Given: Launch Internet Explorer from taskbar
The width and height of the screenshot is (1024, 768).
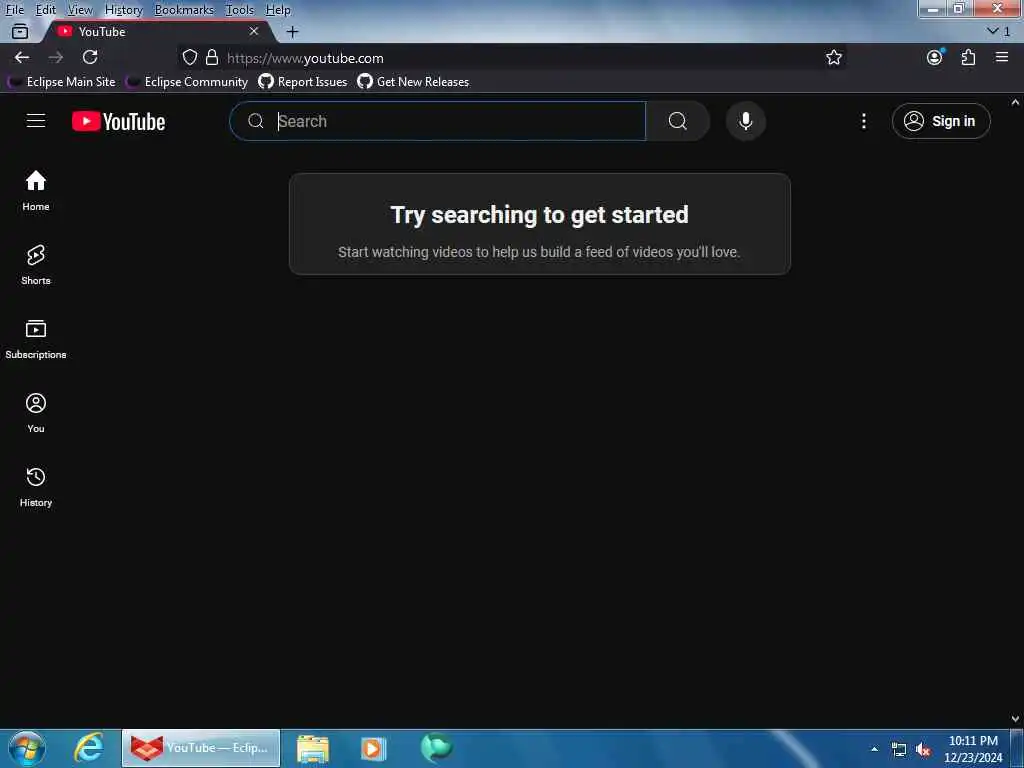Looking at the screenshot, I should (x=89, y=748).
